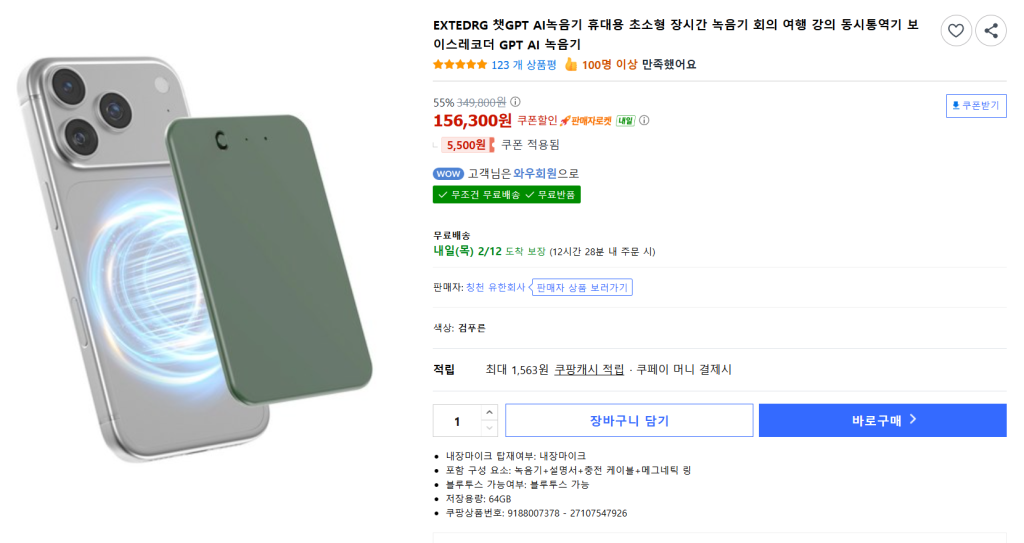This screenshot has height=543, width=1024.
Task: Click 판매자 상품 보러가기 link
Action: [x=583, y=287]
